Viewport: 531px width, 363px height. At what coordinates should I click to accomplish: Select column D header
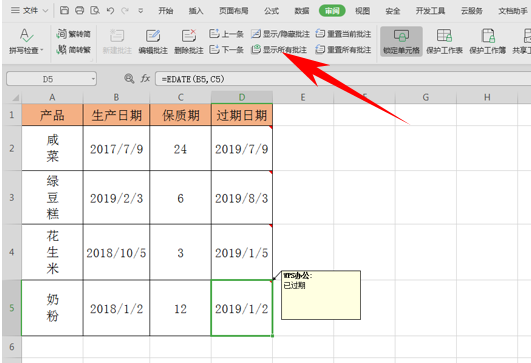click(x=242, y=98)
